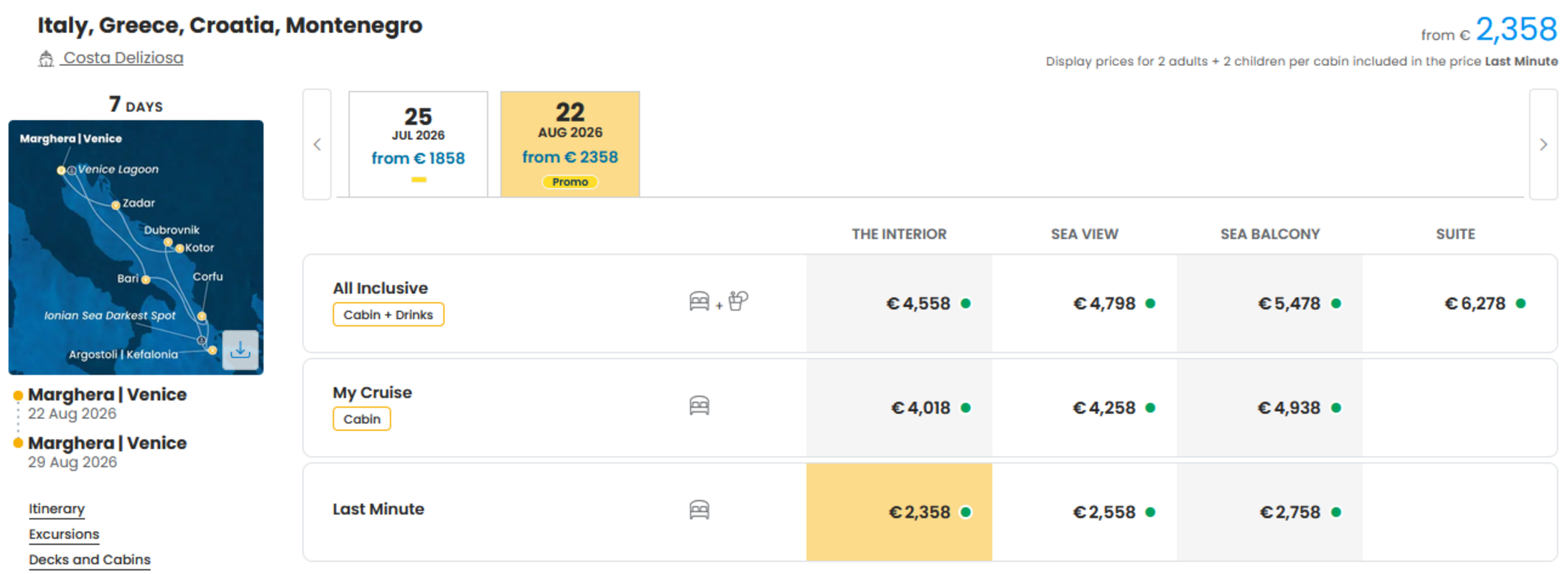The width and height of the screenshot is (1568, 574).
Task: Click bed icon in All Inclusive row
Action: tap(699, 301)
